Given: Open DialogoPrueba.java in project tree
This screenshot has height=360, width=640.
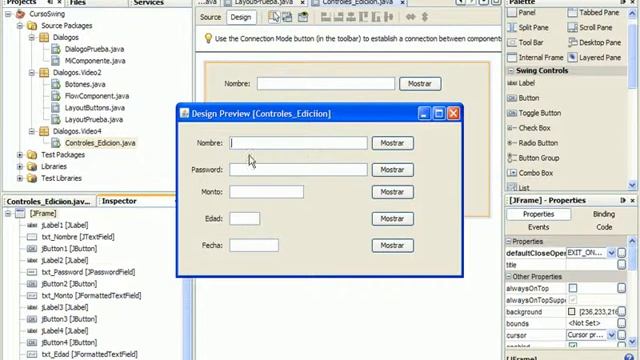Looking at the screenshot, I should point(94,49).
